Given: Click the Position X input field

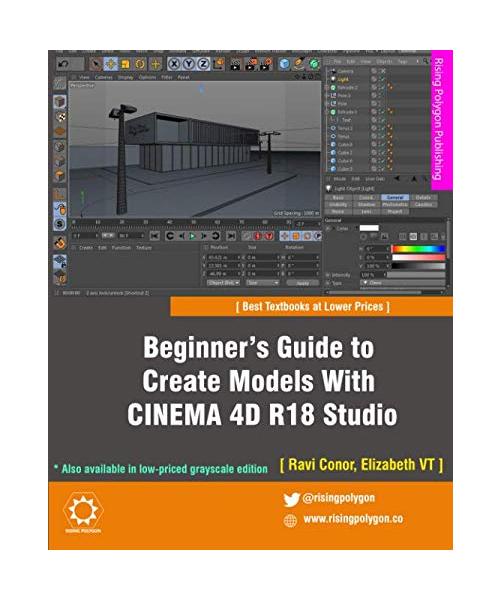Looking at the screenshot, I should [223, 258].
